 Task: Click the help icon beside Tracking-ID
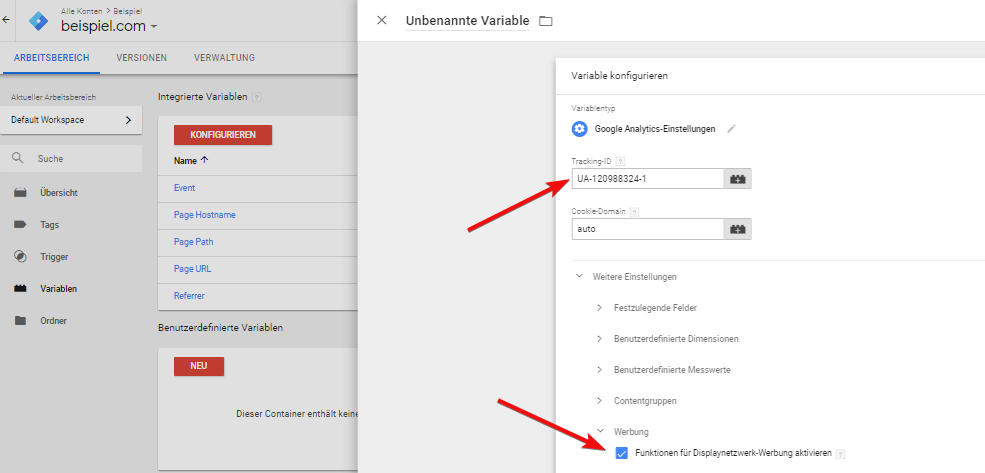pyautogui.click(x=621, y=161)
